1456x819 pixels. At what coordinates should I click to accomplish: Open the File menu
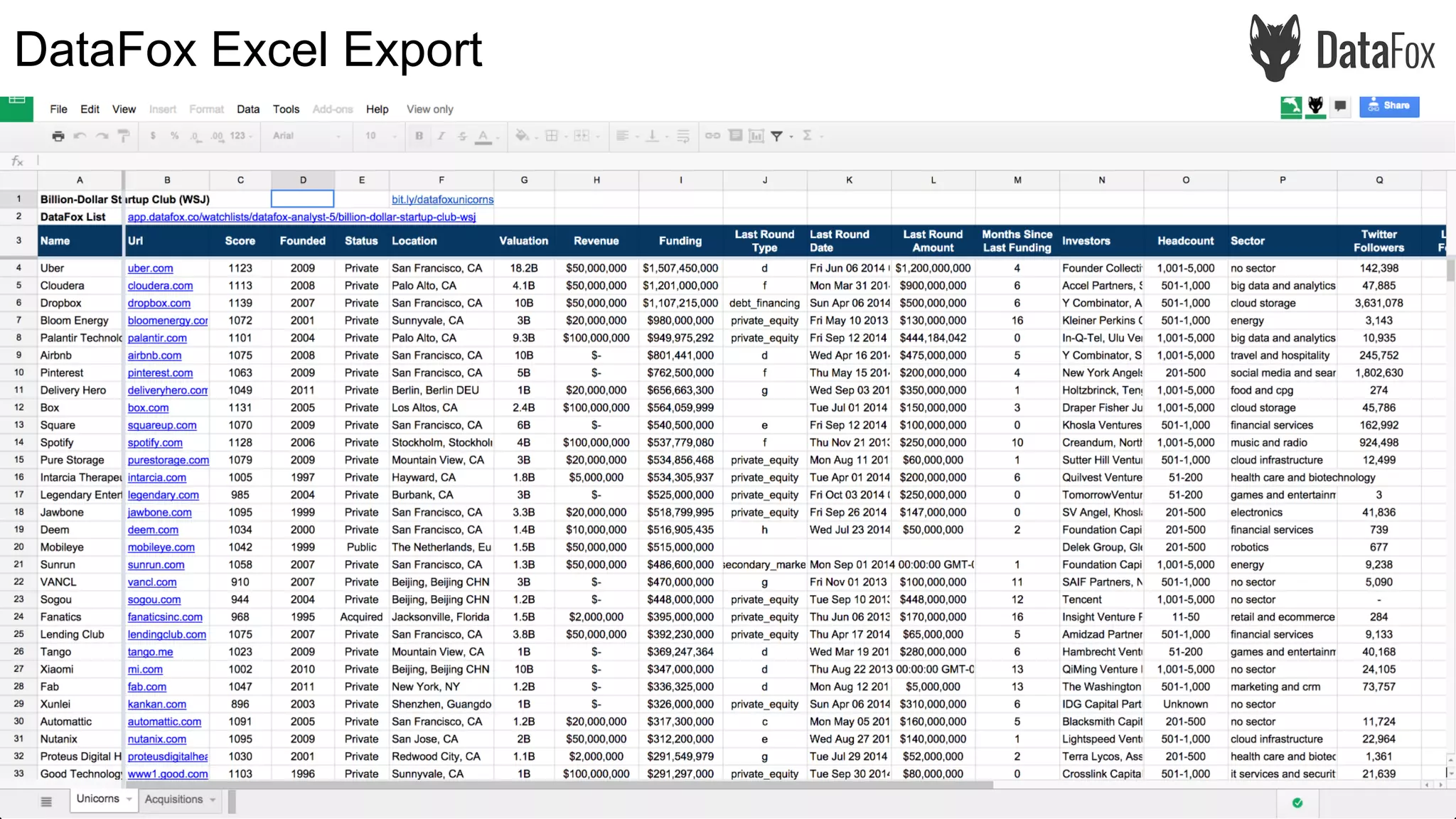[58, 109]
